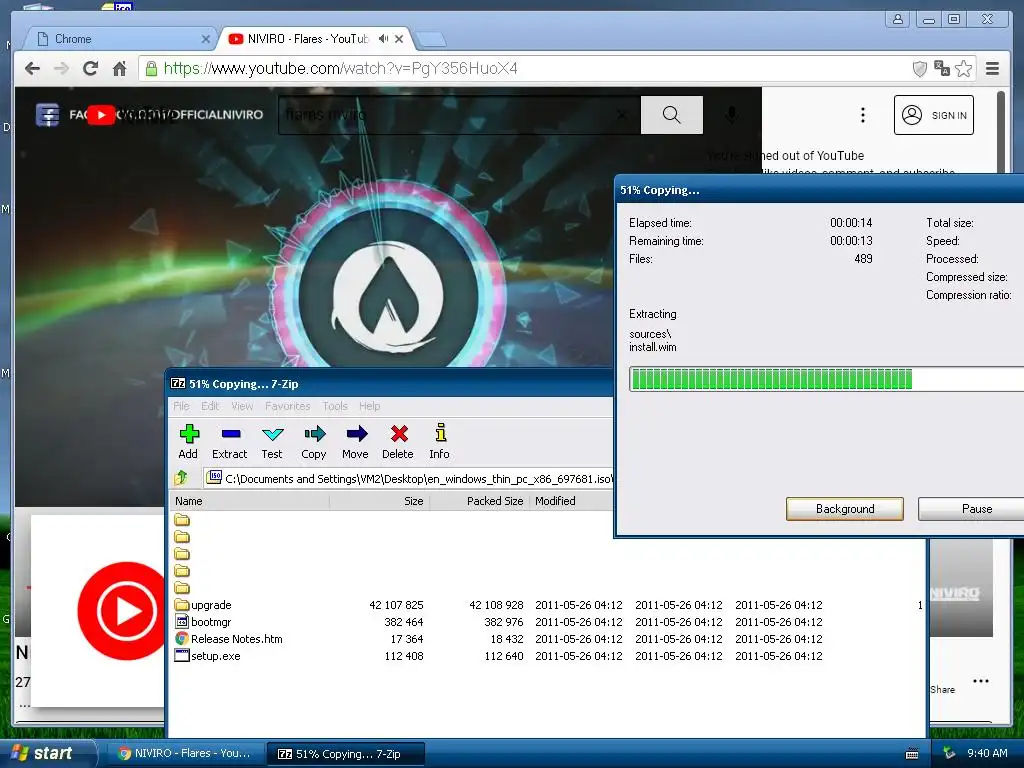Click the shield icon in address bar
The width and height of the screenshot is (1024, 768).
click(x=920, y=69)
